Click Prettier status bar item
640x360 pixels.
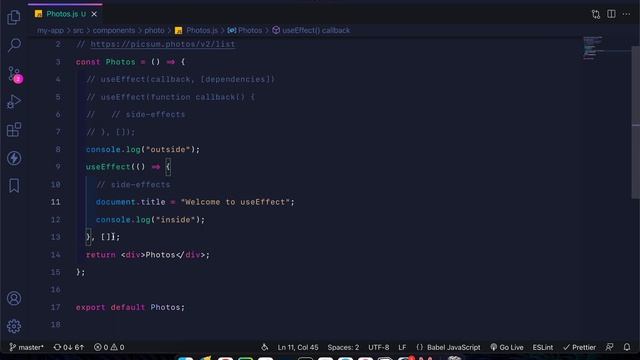click(x=579, y=347)
